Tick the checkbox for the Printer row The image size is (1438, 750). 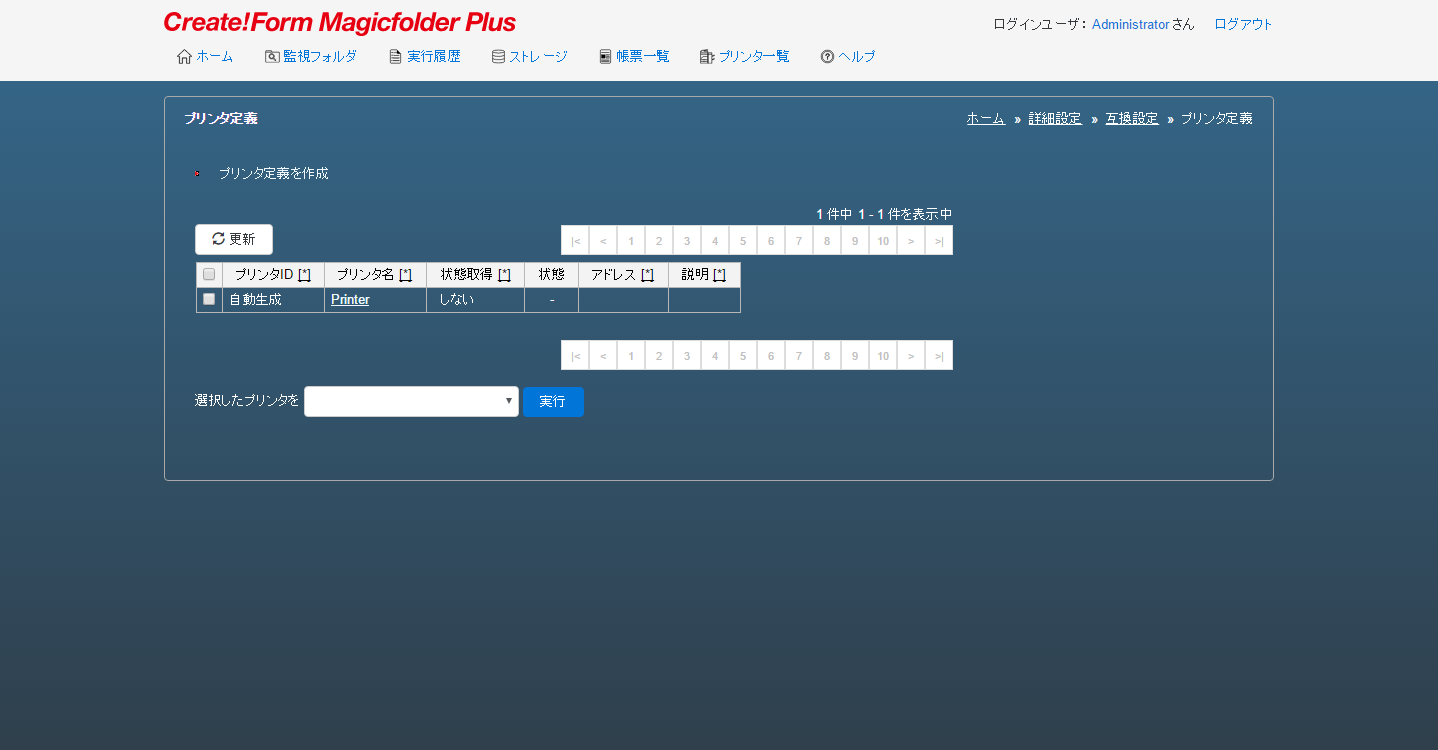pos(209,299)
